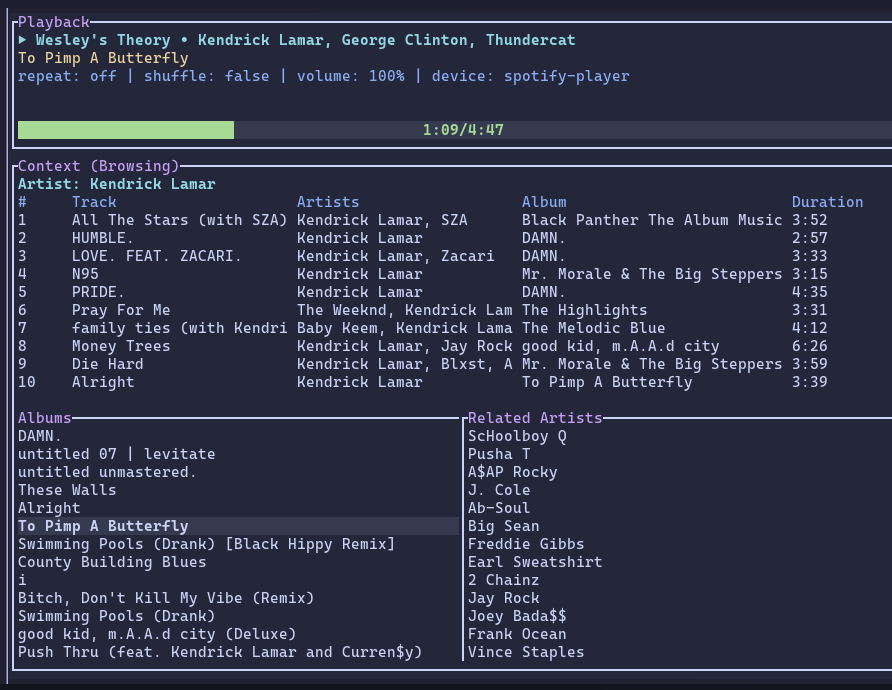Click the 'shuffle: false' status text

tap(207, 76)
